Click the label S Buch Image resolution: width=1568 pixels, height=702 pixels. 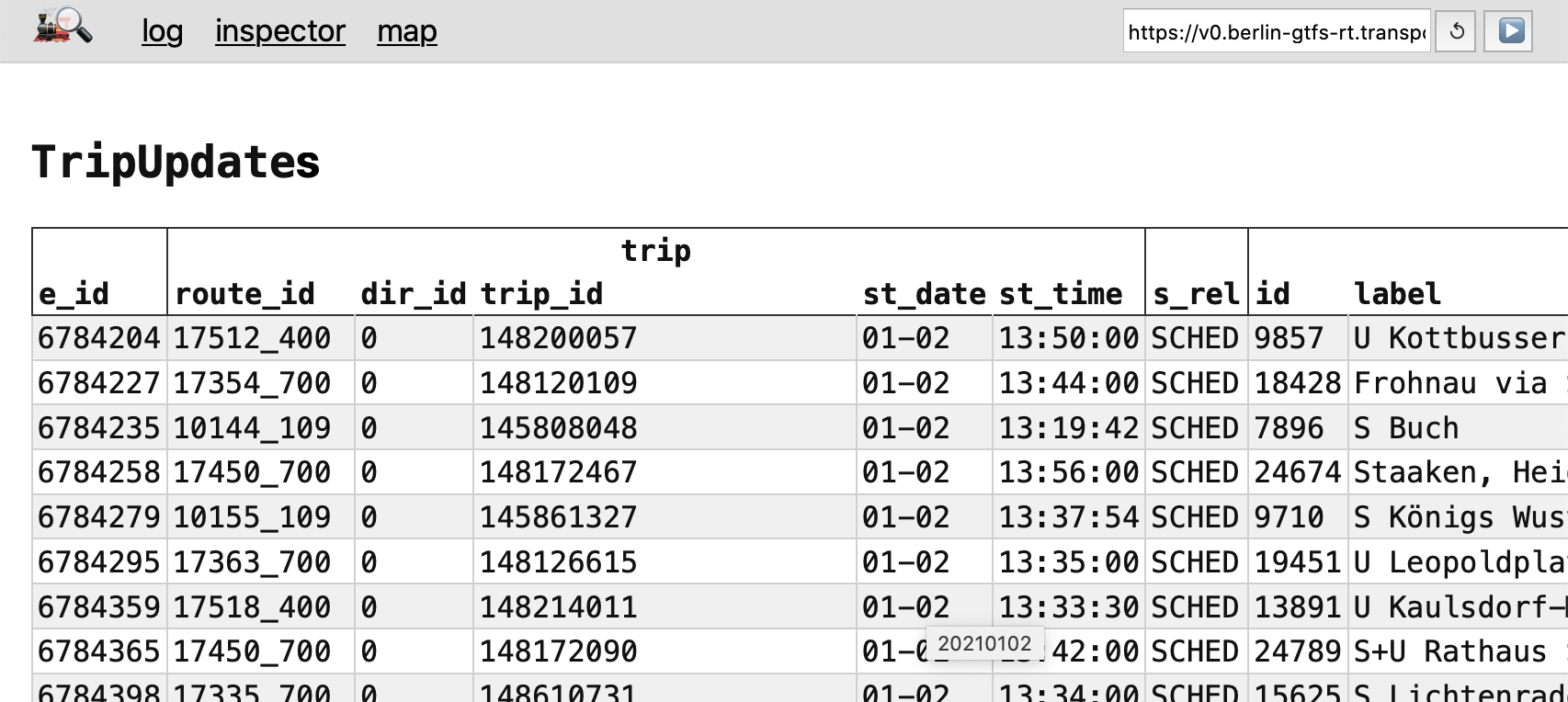1406,428
